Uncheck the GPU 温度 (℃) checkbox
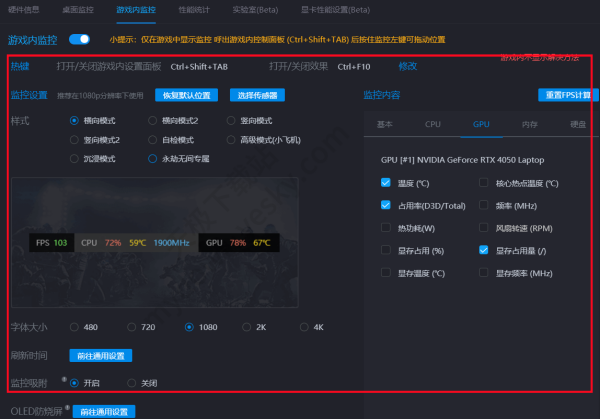This screenshot has height=419, width=600. pyautogui.click(x=386, y=183)
